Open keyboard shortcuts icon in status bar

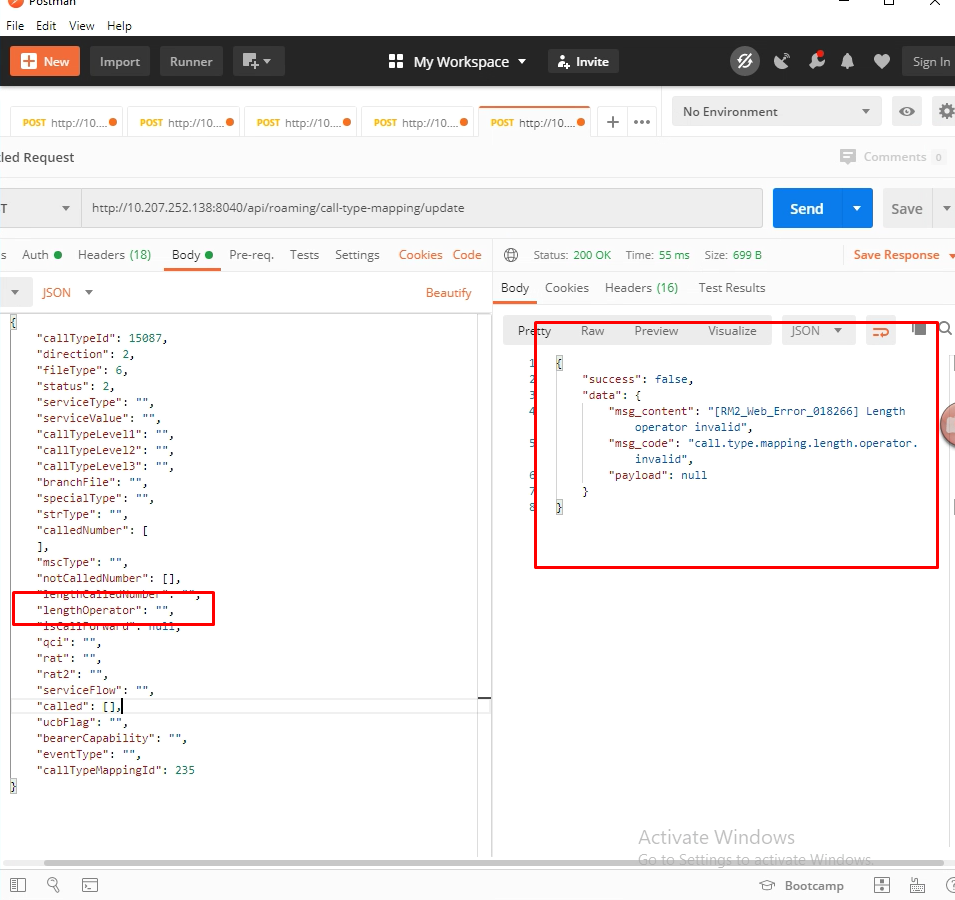(x=917, y=885)
